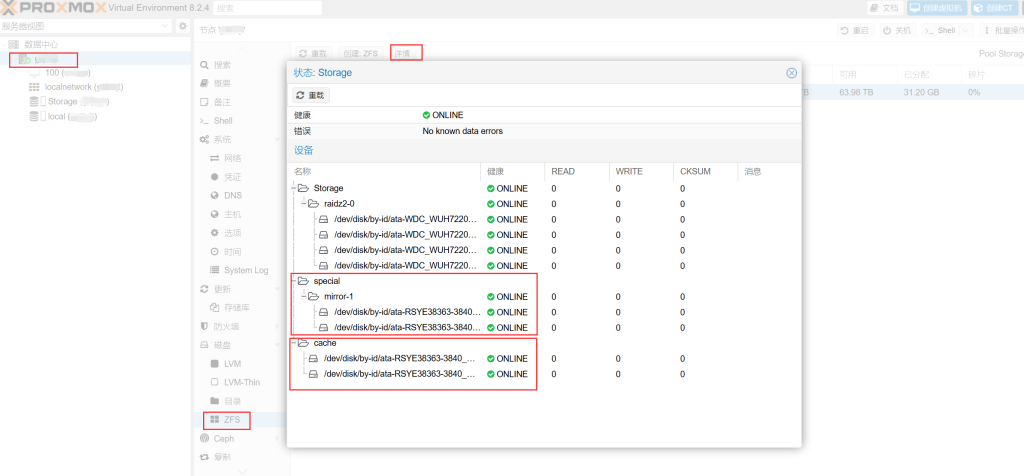The height and width of the screenshot is (476, 1024).
Task: Click the node shutdown button
Action: point(897,31)
